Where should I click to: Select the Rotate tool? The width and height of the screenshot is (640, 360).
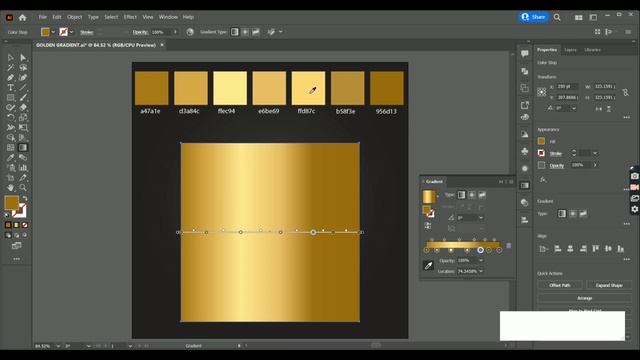11,118
